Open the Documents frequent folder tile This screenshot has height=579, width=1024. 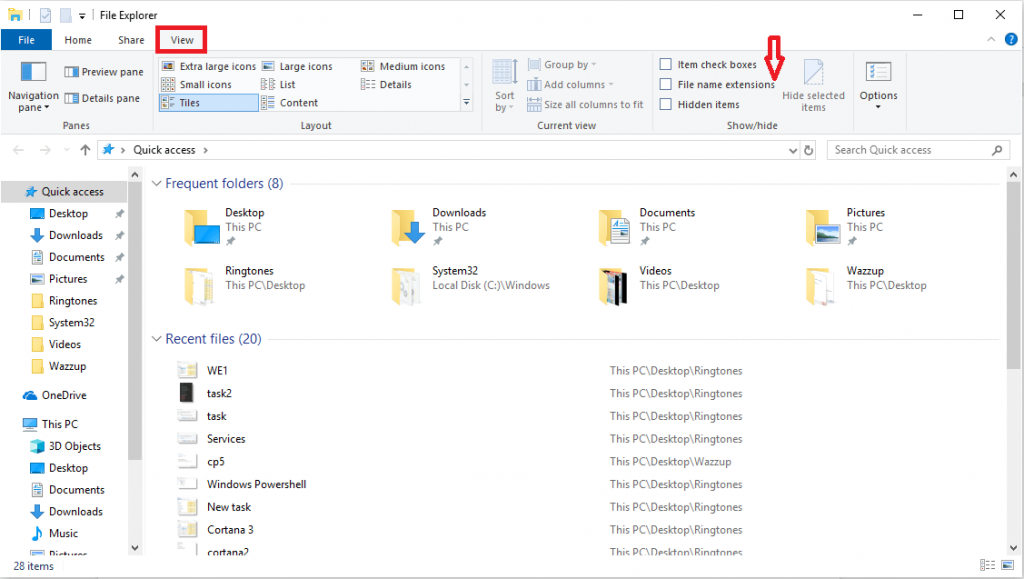tap(647, 227)
